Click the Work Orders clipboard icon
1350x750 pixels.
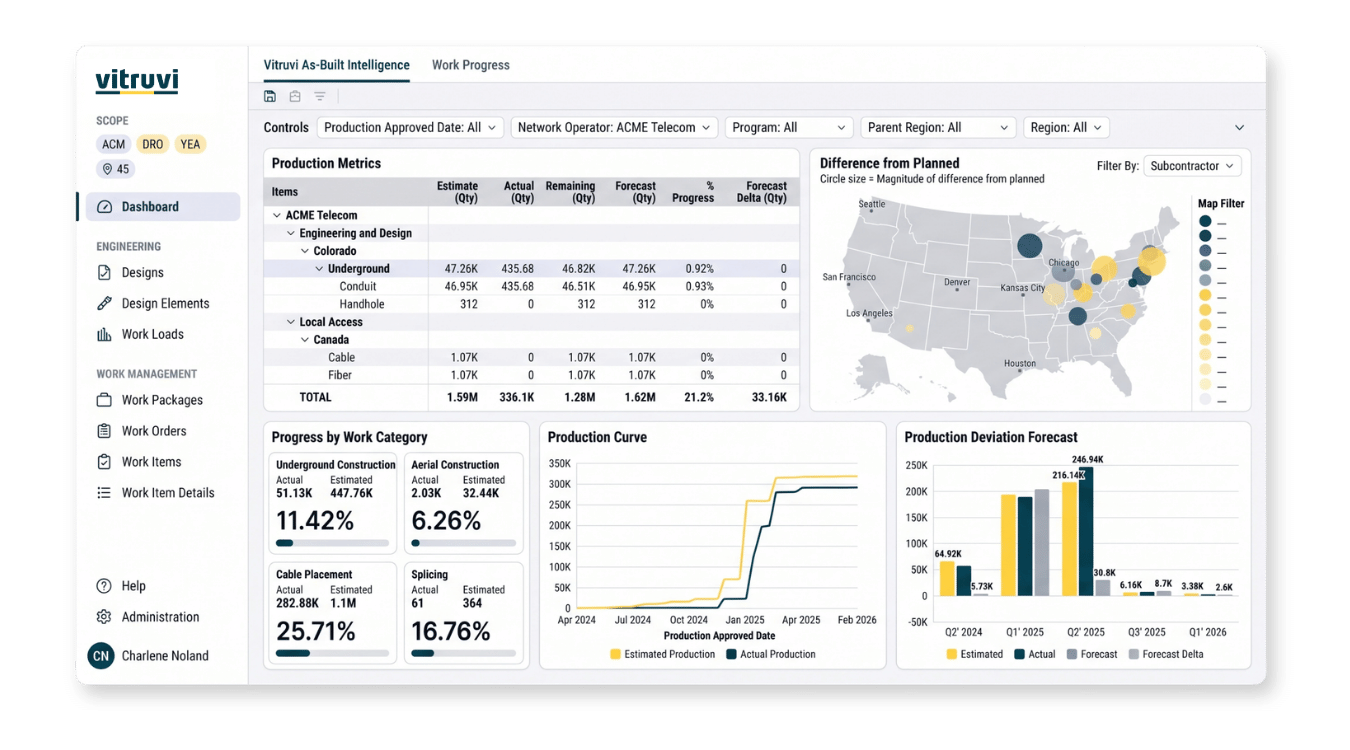[104, 431]
